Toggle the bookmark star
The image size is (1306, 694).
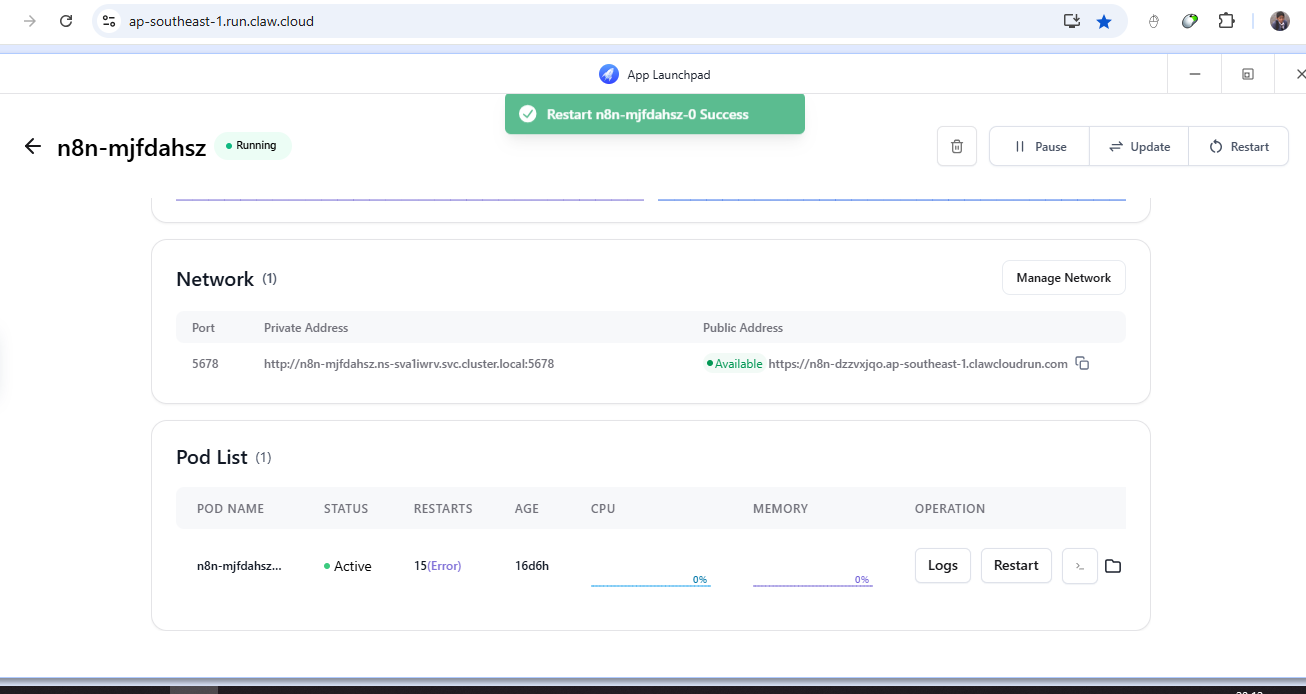click(1104, 21)
